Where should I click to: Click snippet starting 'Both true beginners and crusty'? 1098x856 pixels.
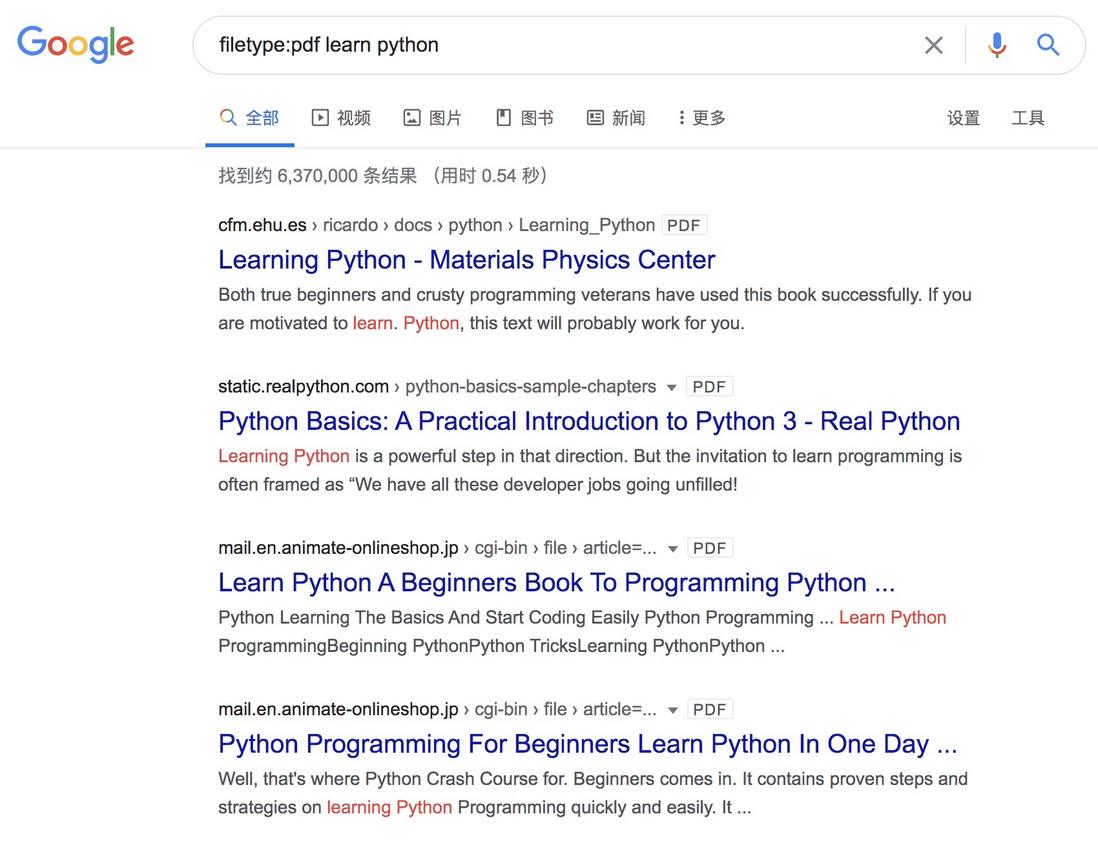coord(595,309)
